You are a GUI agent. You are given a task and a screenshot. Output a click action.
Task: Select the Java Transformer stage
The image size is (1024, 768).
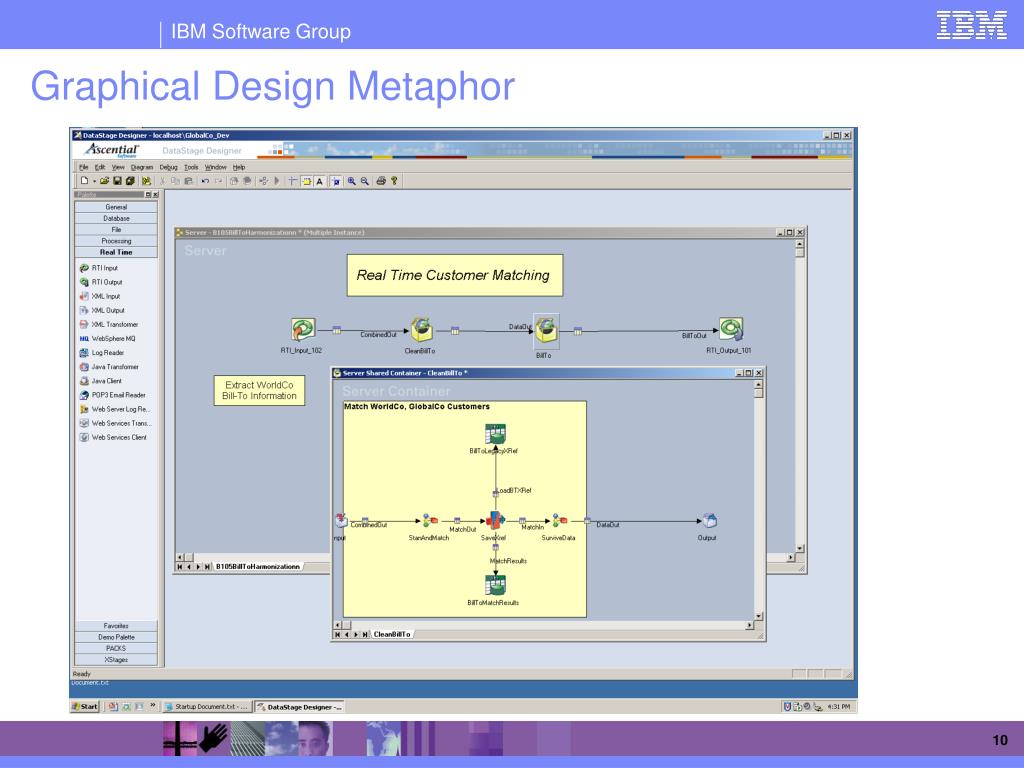(x=108, y=367)
